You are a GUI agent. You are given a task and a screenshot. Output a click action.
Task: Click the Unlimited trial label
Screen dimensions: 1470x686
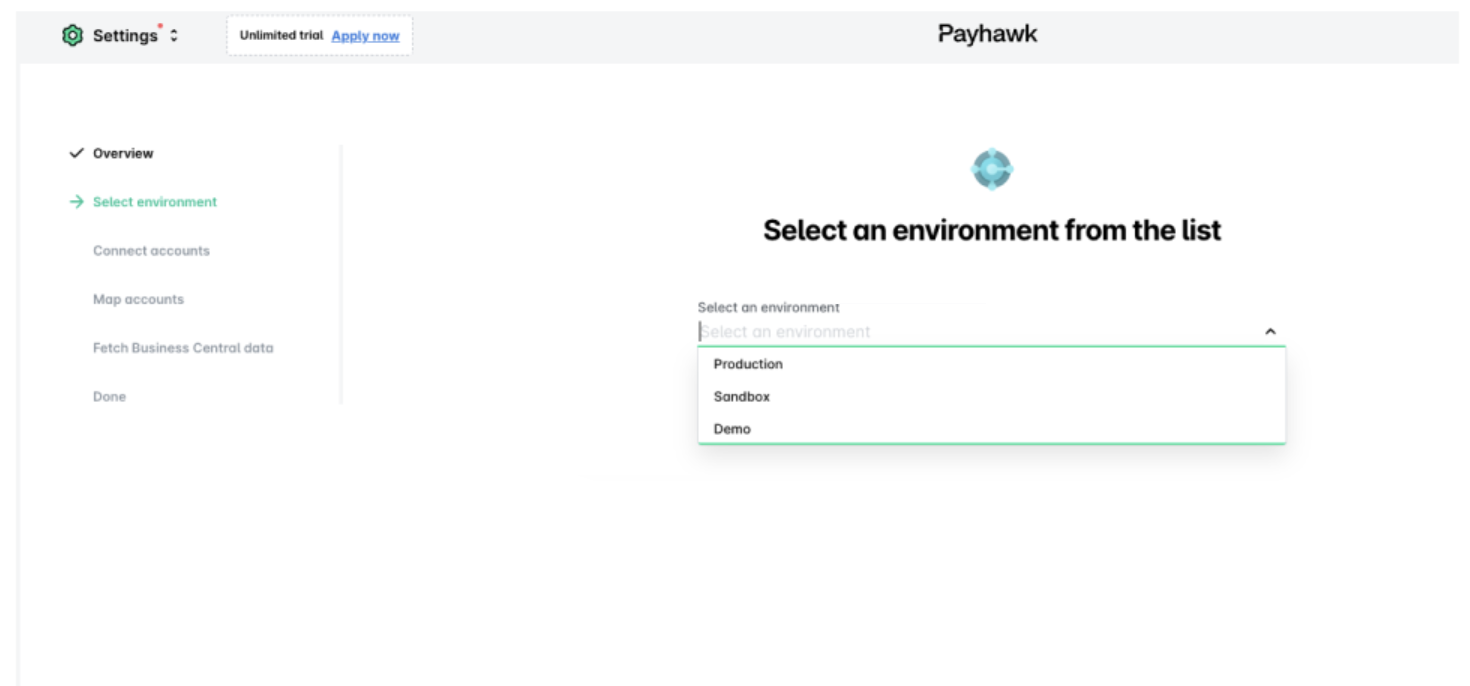(x=281, y=36)
